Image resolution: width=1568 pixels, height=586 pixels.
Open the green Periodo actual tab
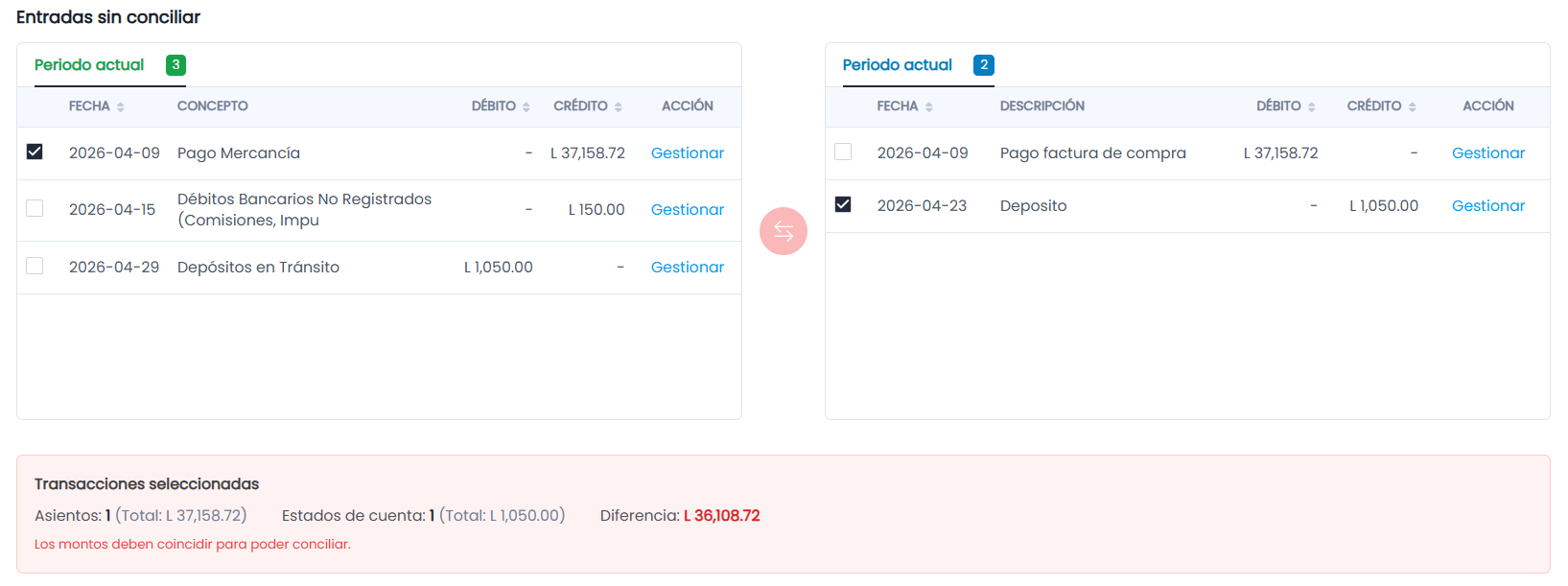click(x=89, y=65)
